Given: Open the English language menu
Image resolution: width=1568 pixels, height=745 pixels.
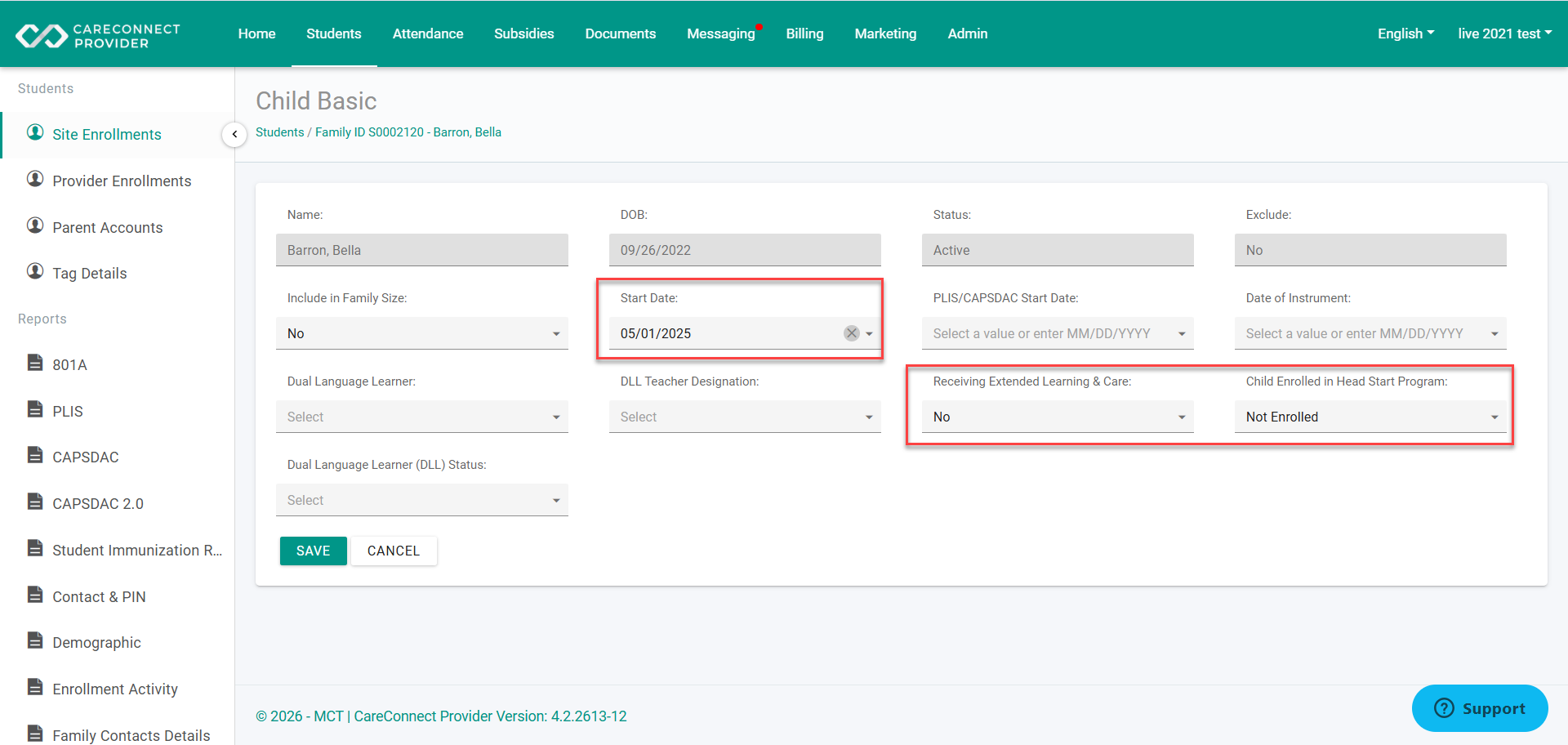Looking at the screenshot, I should tap(1405, 33).
